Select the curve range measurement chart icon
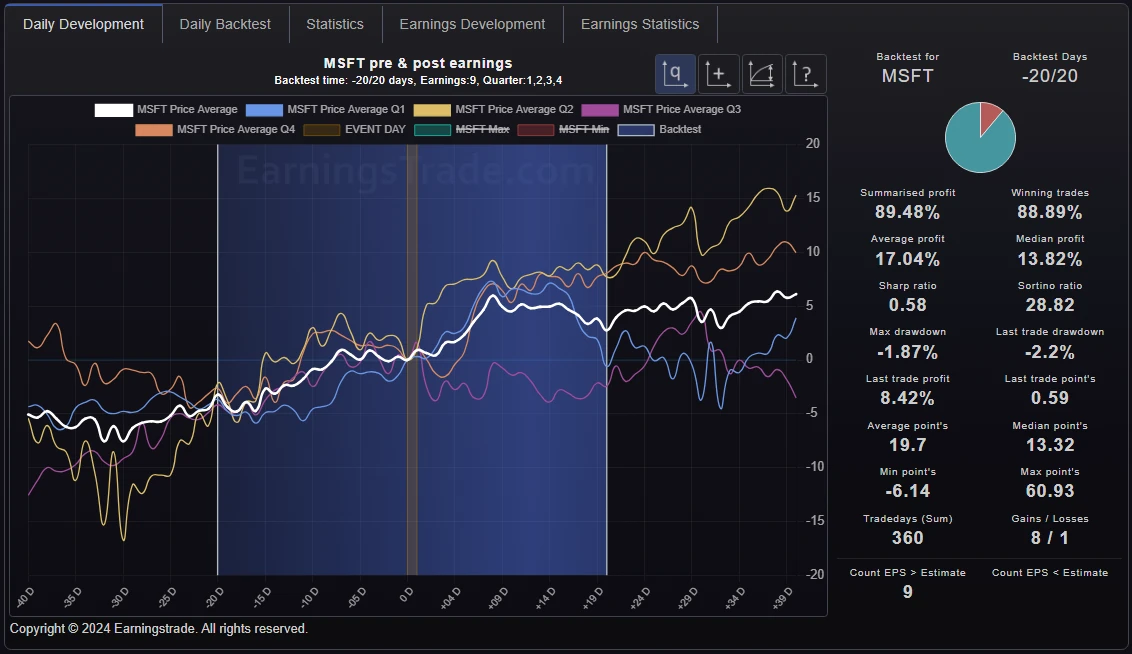The image size is (1132, 654). coord(762,74)
